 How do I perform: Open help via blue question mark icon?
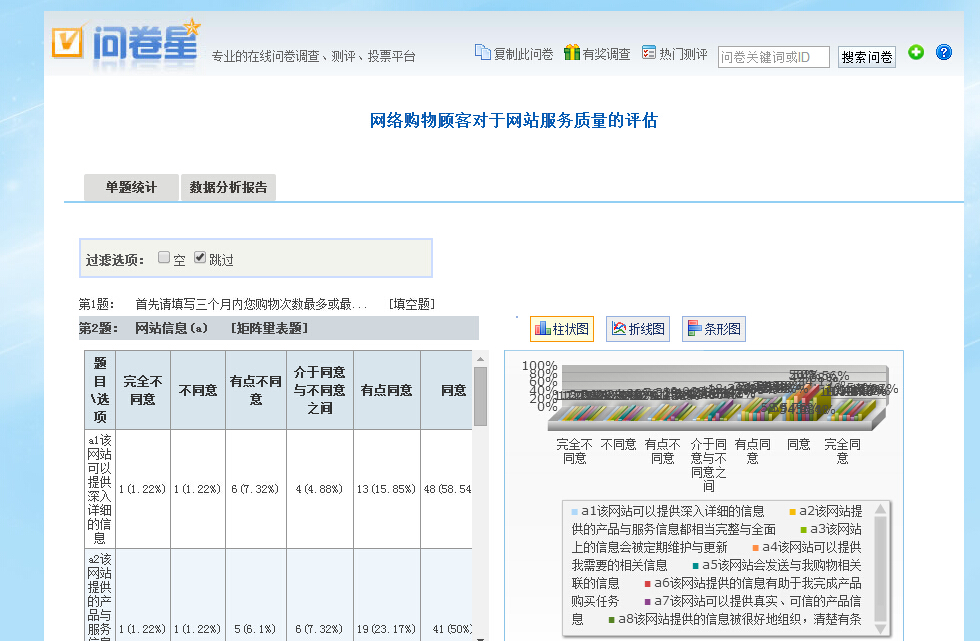pos(943,52)
